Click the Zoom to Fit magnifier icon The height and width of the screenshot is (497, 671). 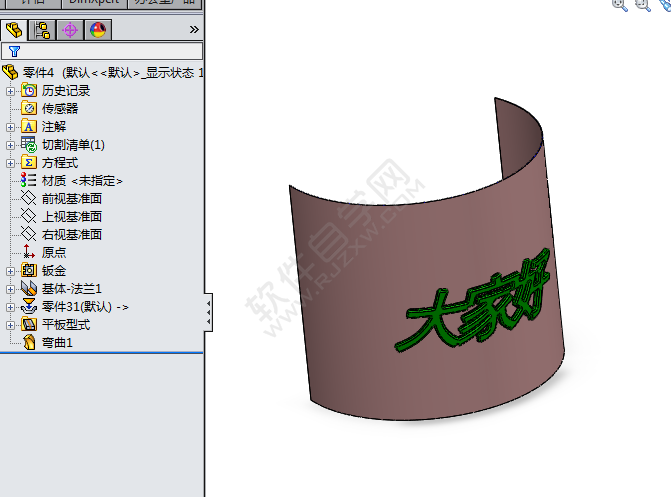[619, 4]
